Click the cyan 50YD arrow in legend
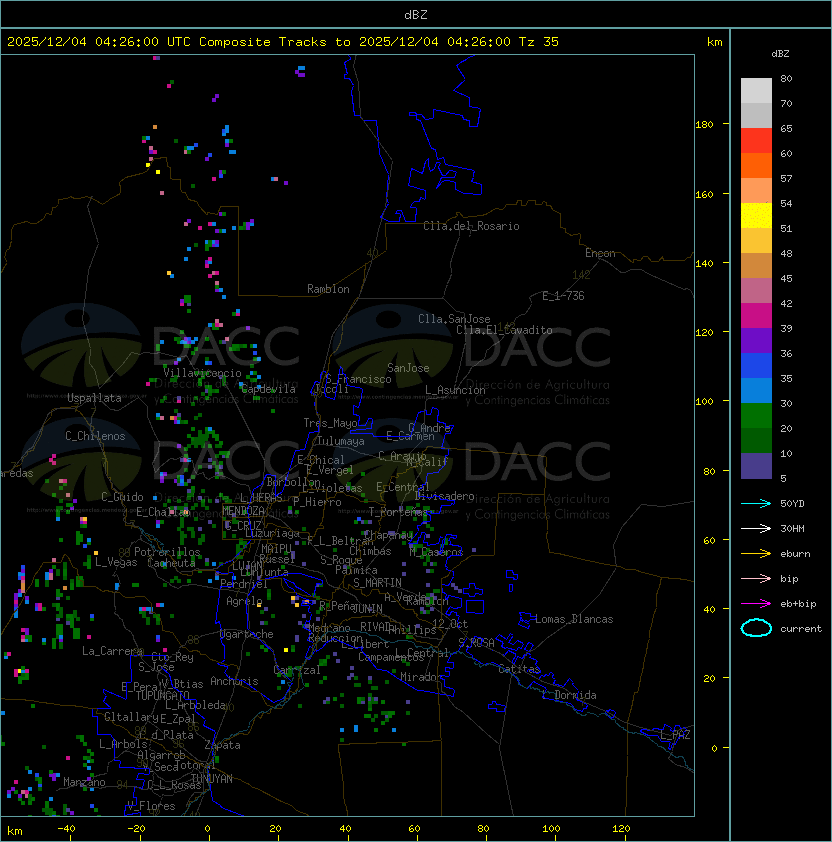 756,503
